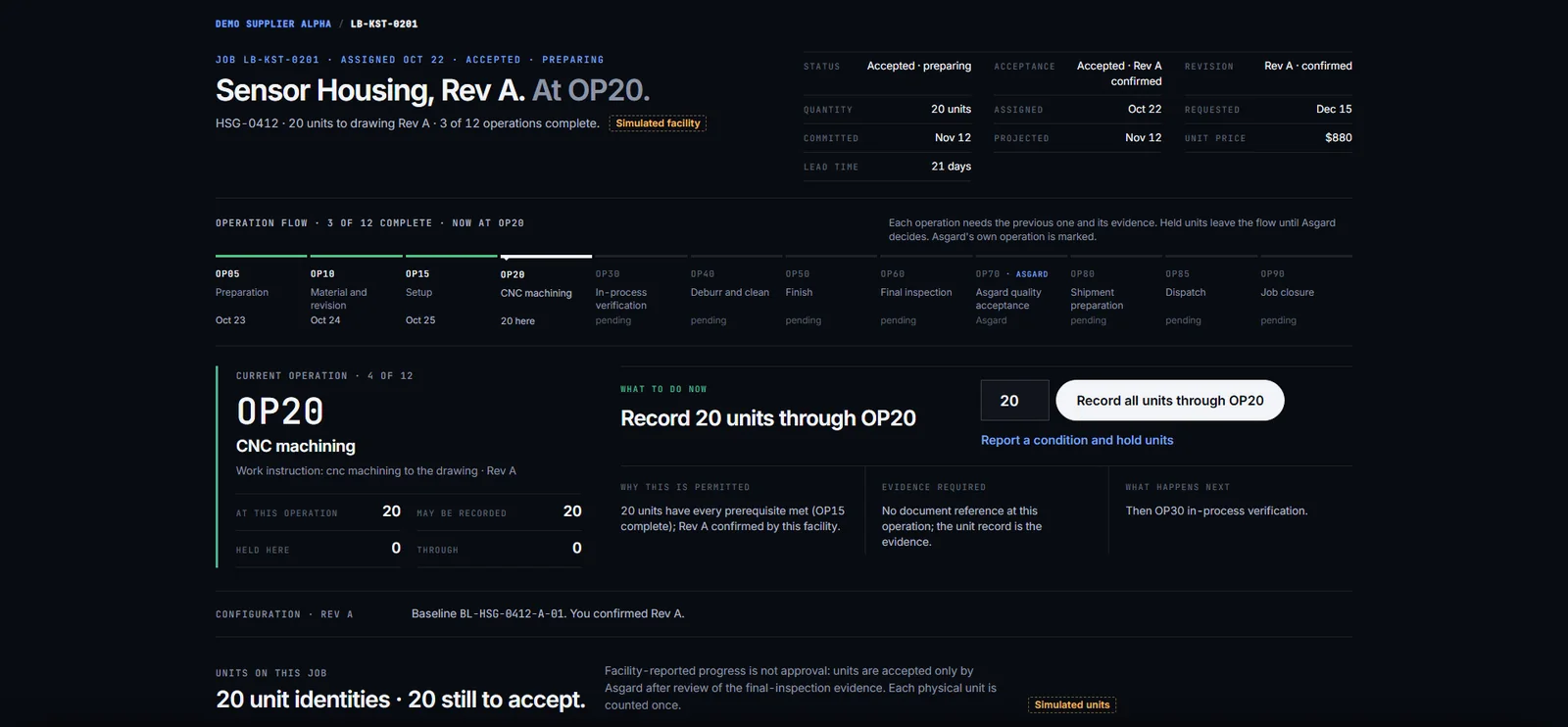
Task: Click the Lead Time value '21 days'
Action: pos(951,166)
